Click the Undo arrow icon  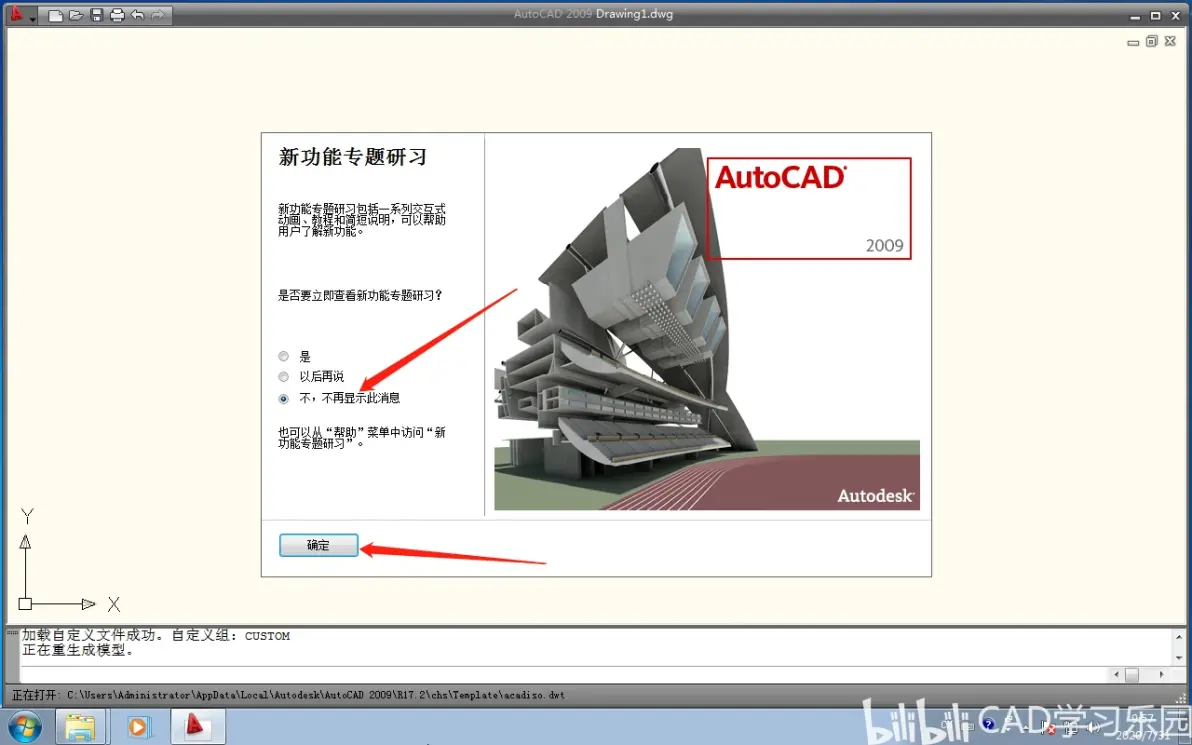tap(138, 15)
